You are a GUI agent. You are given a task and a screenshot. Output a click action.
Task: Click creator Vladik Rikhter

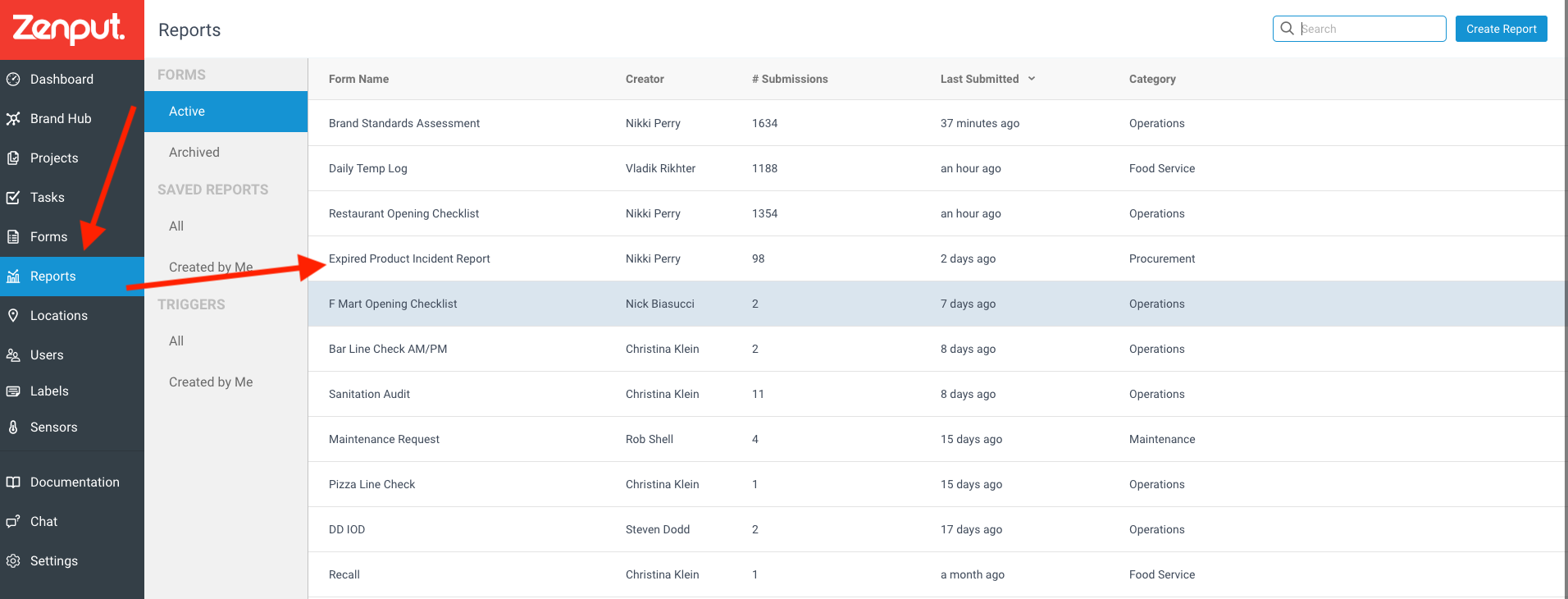point(660,168)
